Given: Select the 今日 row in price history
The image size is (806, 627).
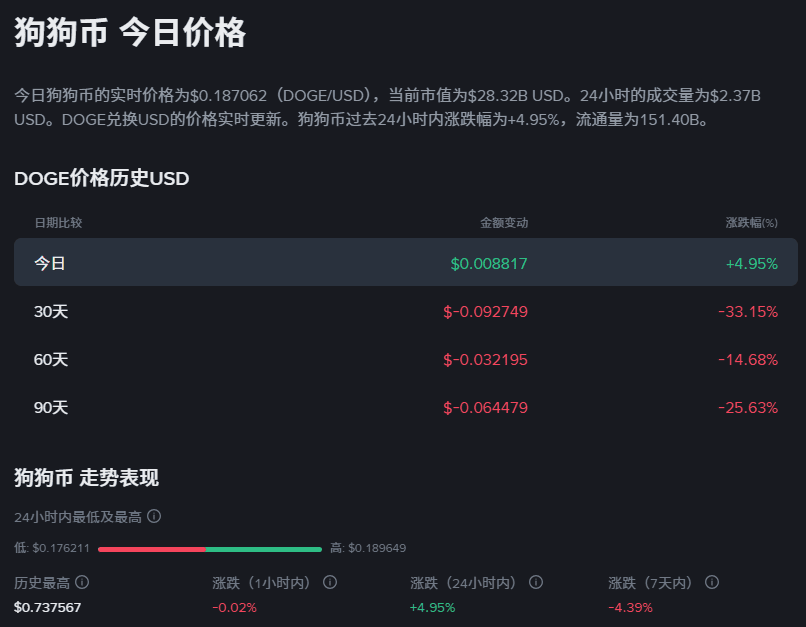Looking at the screenshot, I should click(405, 263).
